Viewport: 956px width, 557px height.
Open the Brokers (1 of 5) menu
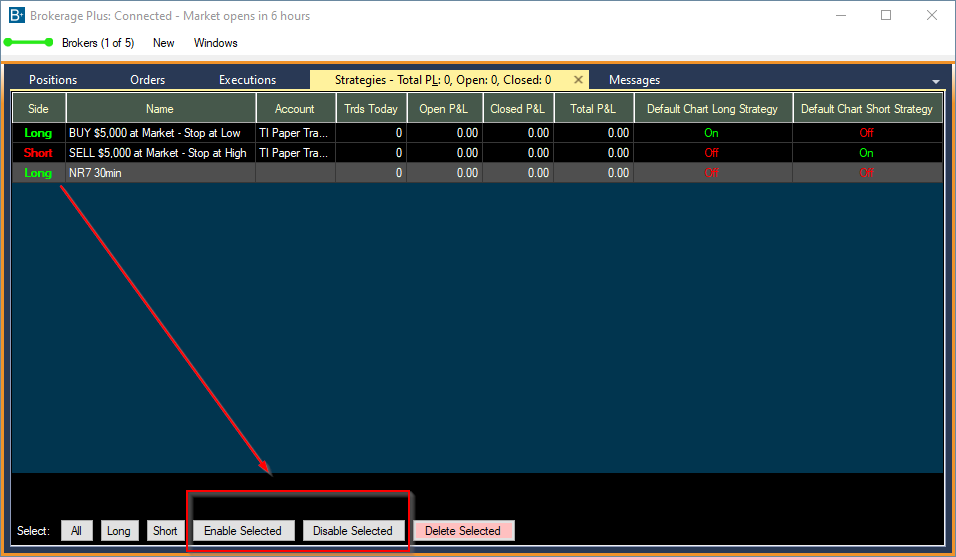coord(98,43)
